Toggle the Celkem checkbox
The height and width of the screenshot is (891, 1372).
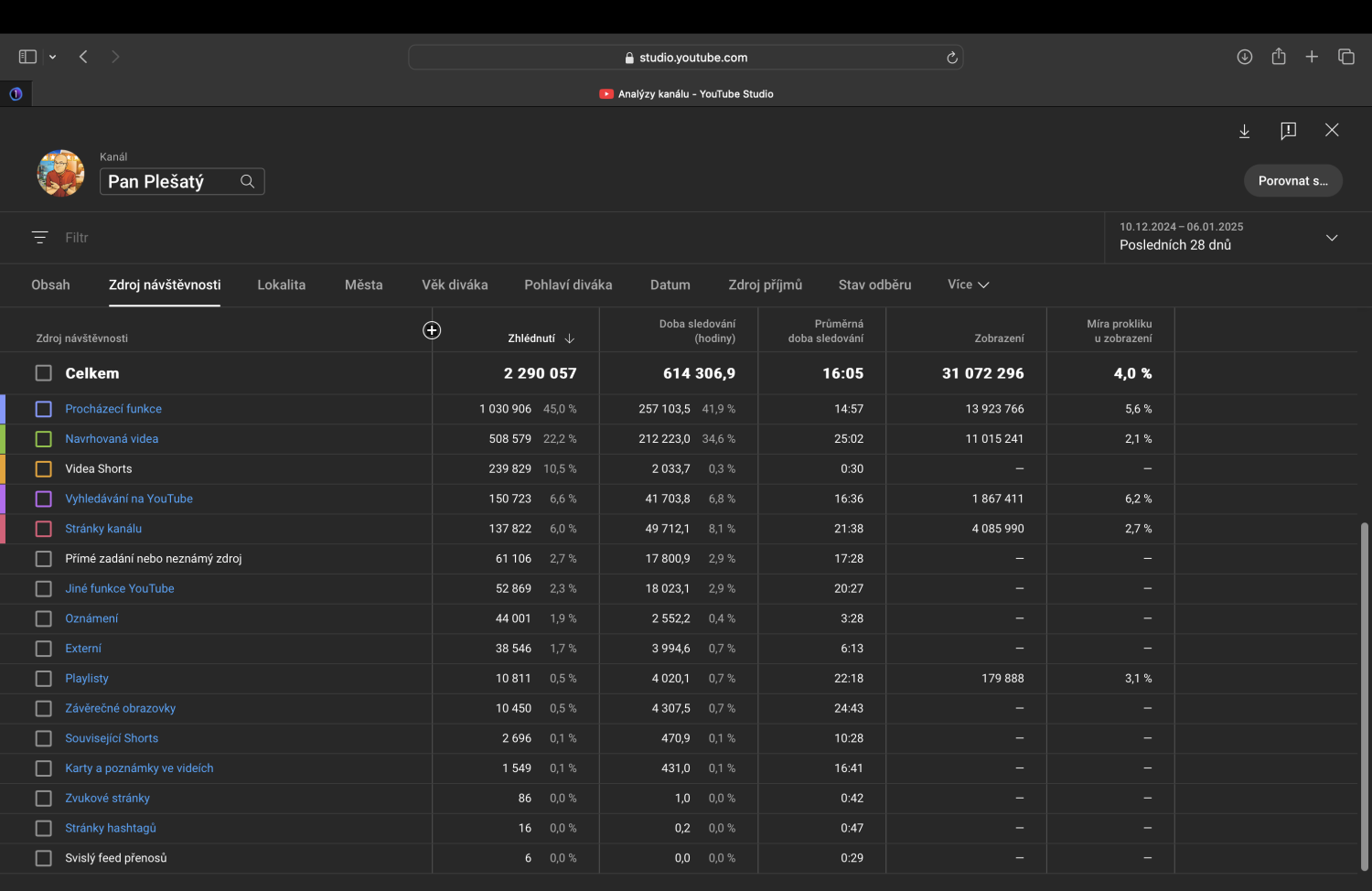click(x=43, y=373)
